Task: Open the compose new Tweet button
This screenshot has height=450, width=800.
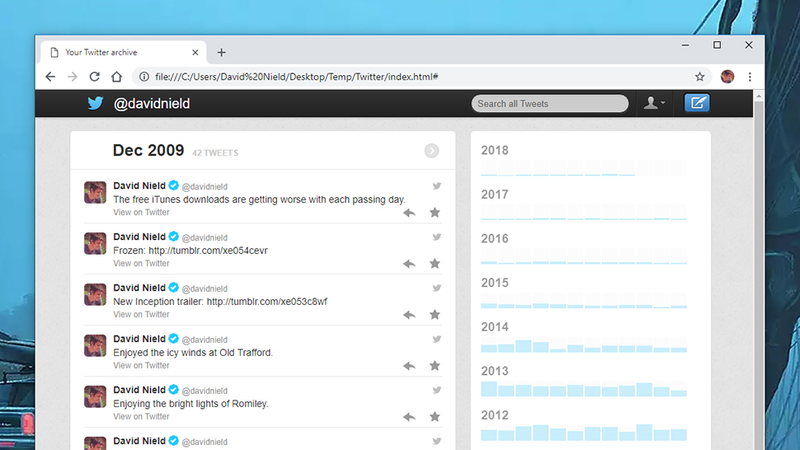Action: point(697,103)
